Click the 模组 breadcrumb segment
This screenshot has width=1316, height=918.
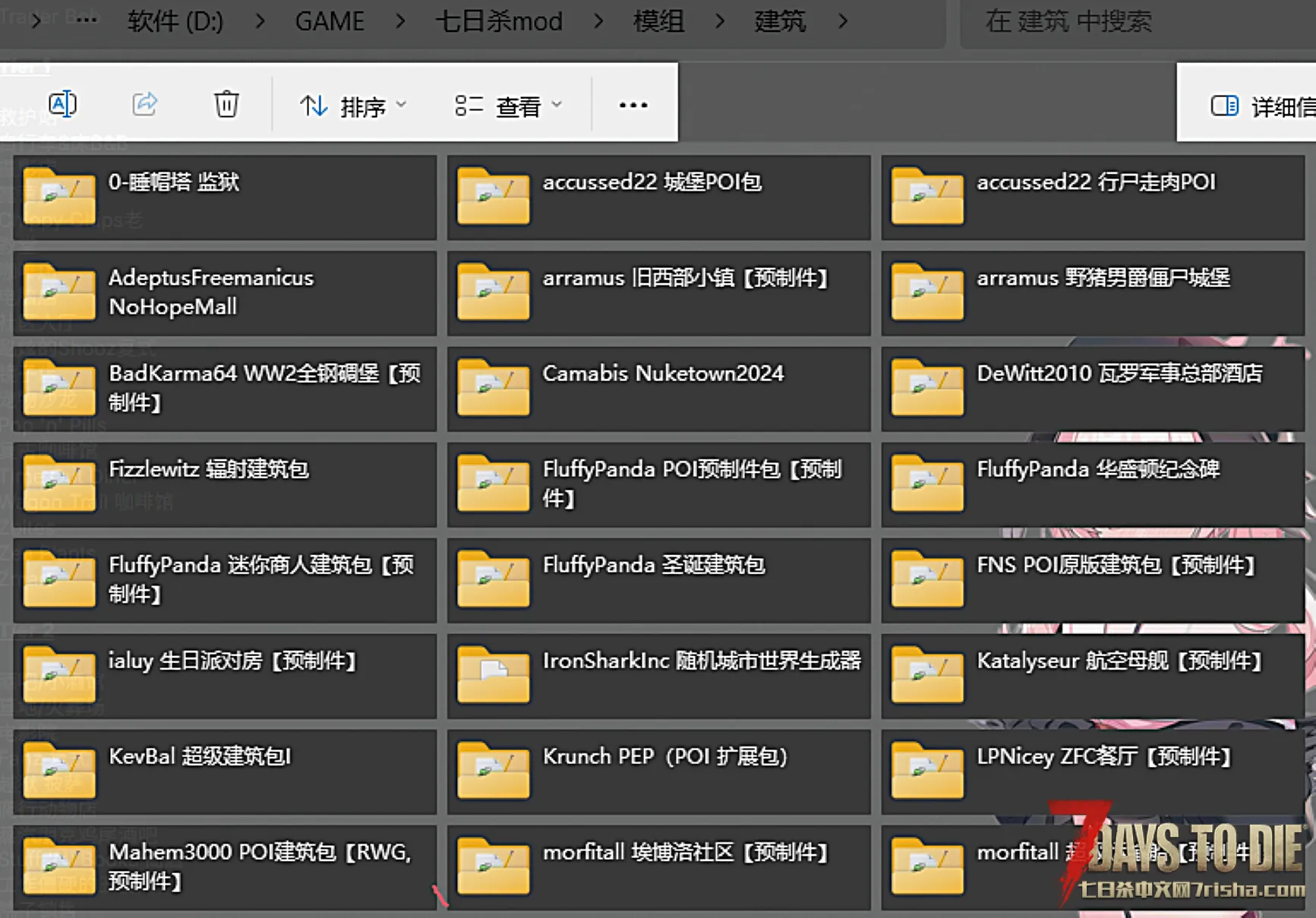coord(658,21)
